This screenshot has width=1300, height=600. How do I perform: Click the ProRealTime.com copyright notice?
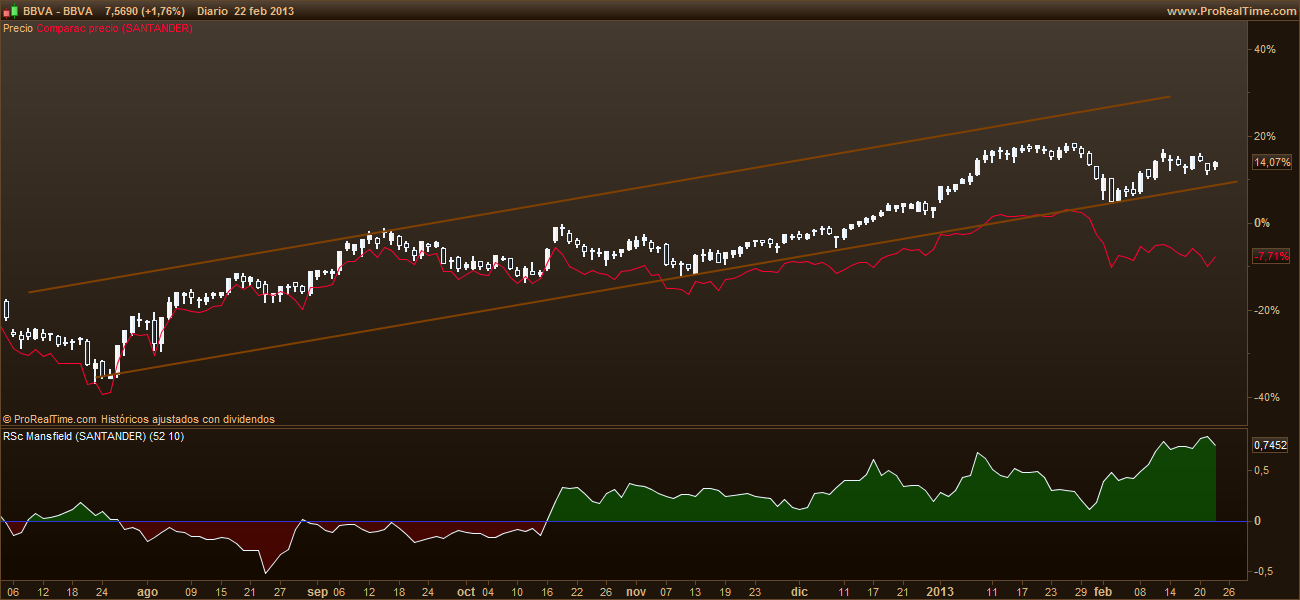[x=139, y=419]
